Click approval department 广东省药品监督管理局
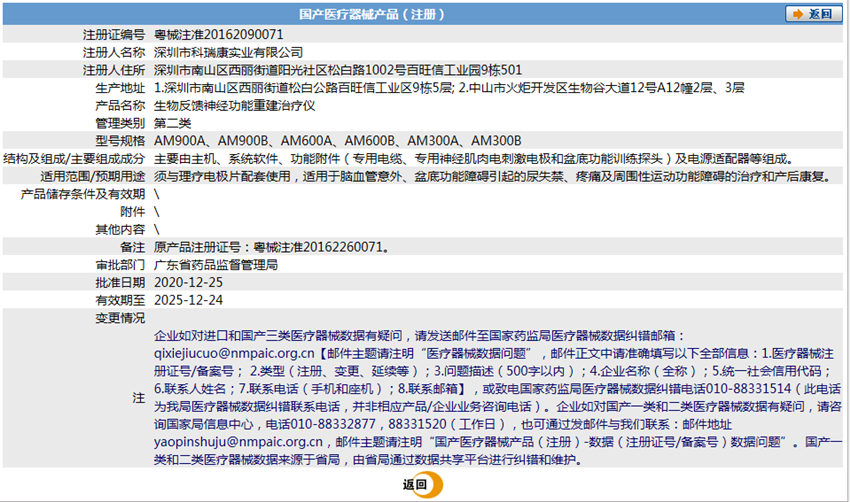This screenshot has height=502, width=850. pyautogui.click(x=215, y=265)
